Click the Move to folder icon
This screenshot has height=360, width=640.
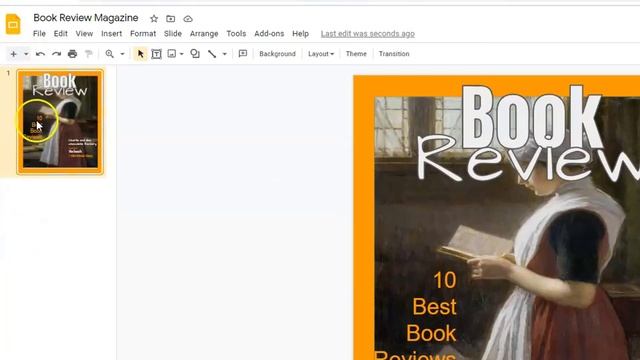[x=171, y=19]
